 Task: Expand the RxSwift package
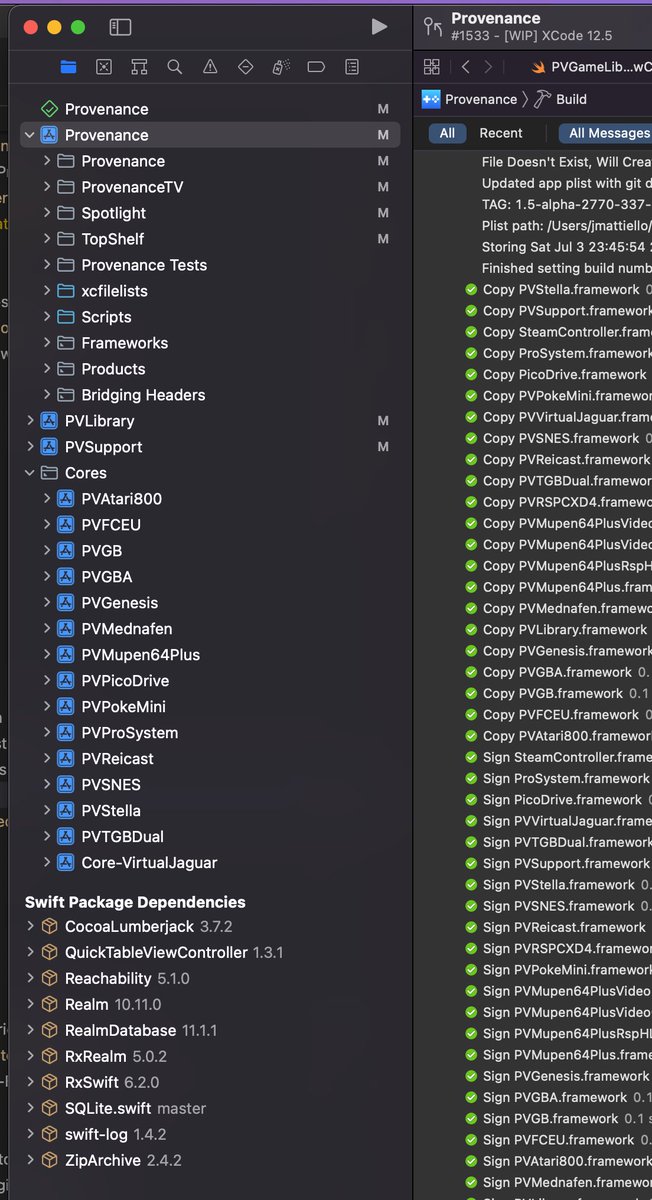(30, 1083)
